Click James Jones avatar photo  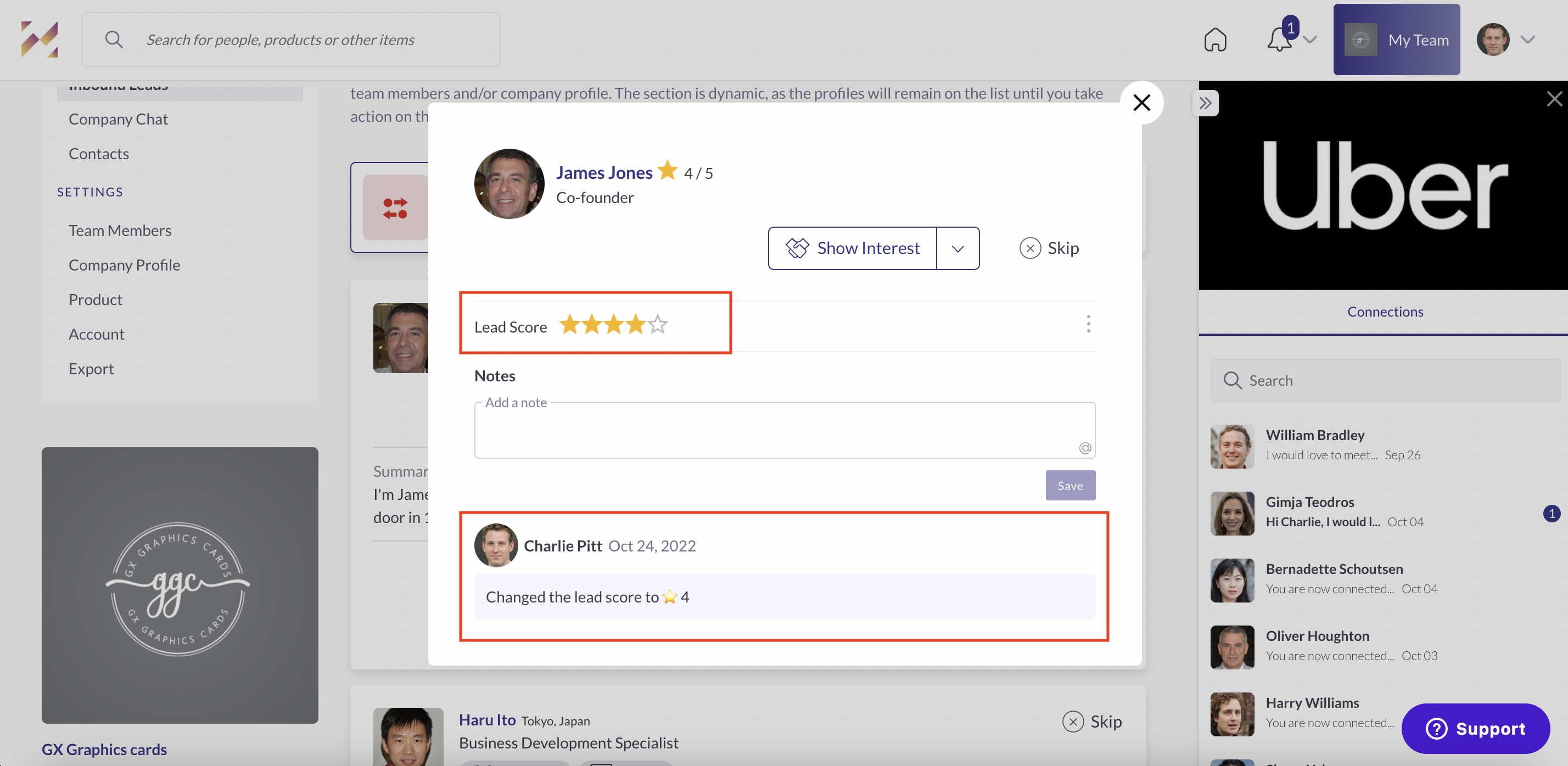[509, 184]
